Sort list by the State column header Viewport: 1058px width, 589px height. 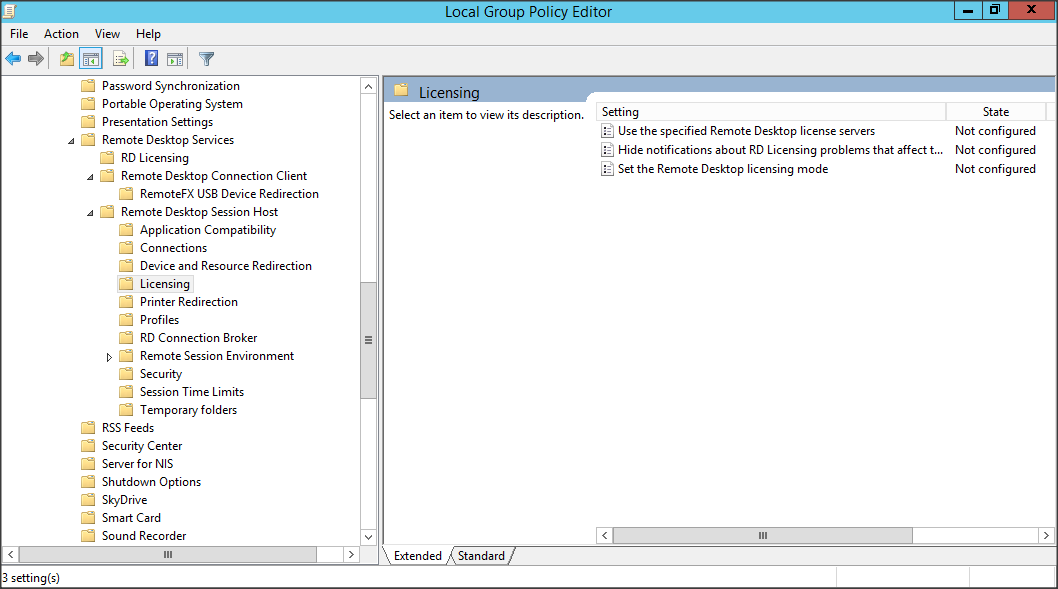tap(995, 112)
